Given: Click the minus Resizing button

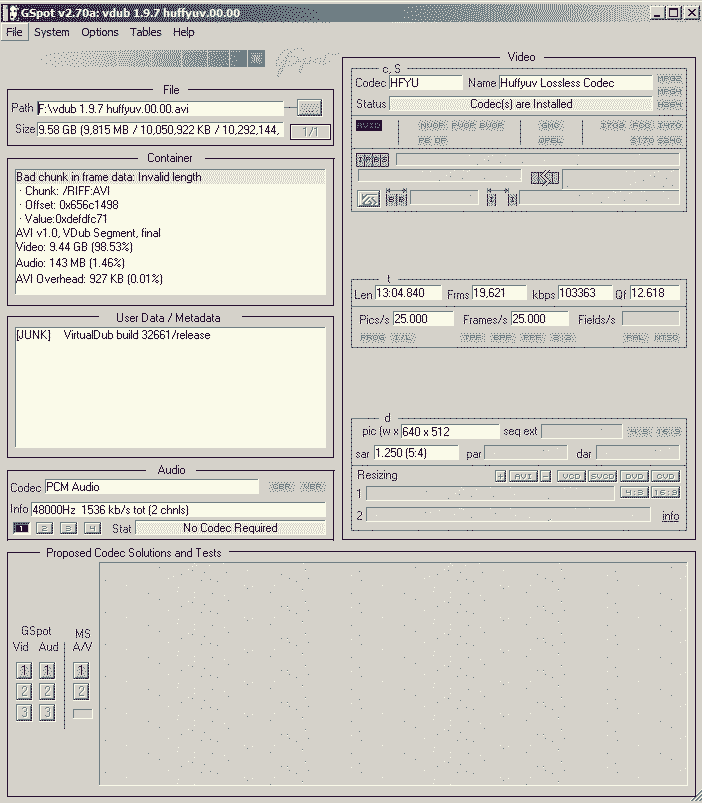Looking at the screenshot, I should pos(546,476).
